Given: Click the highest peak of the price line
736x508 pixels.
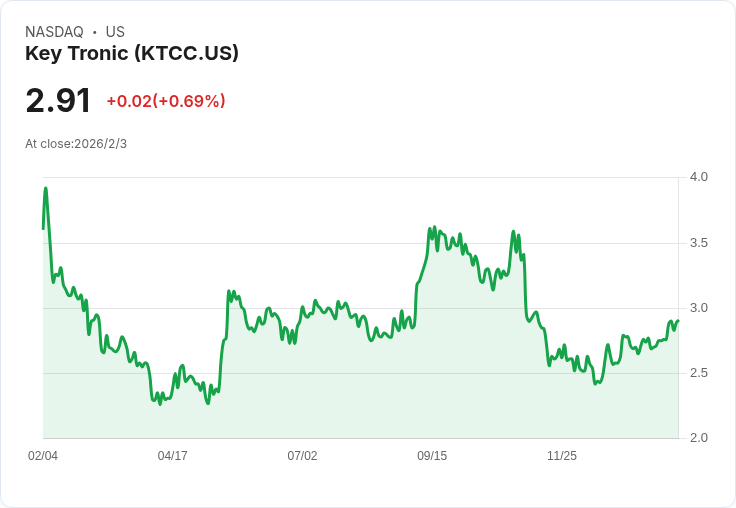Looking at the screenshot, I should coord(45,188).
